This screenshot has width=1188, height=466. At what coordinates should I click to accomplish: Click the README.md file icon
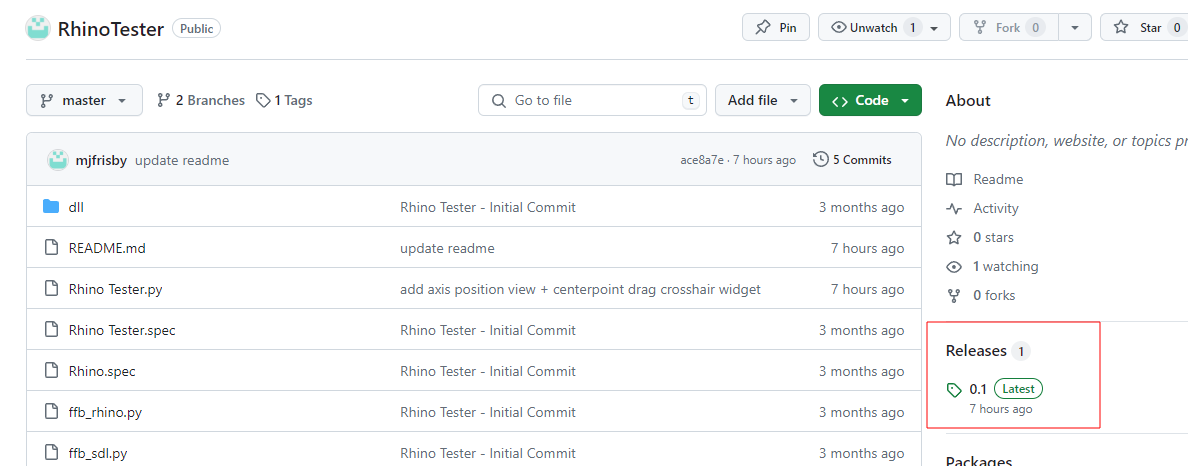[x=52, y=248]
